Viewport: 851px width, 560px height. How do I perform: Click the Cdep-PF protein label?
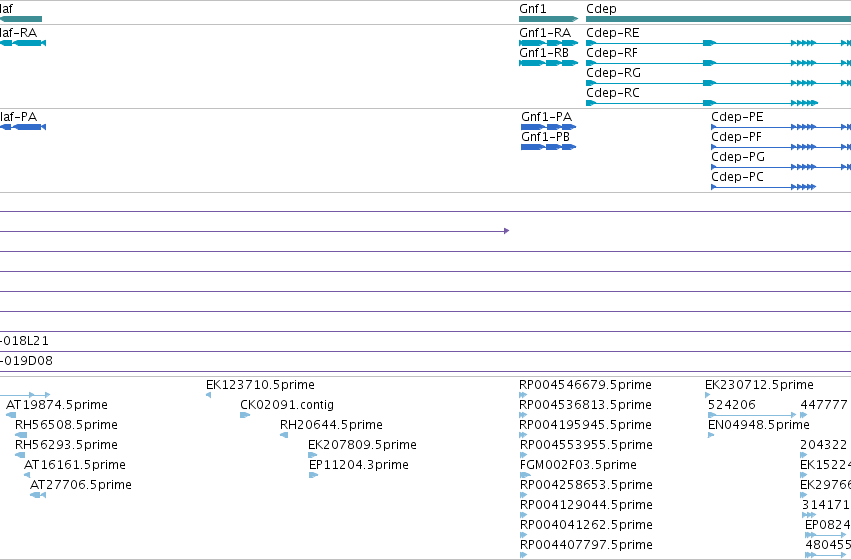[x=736, y=137]
